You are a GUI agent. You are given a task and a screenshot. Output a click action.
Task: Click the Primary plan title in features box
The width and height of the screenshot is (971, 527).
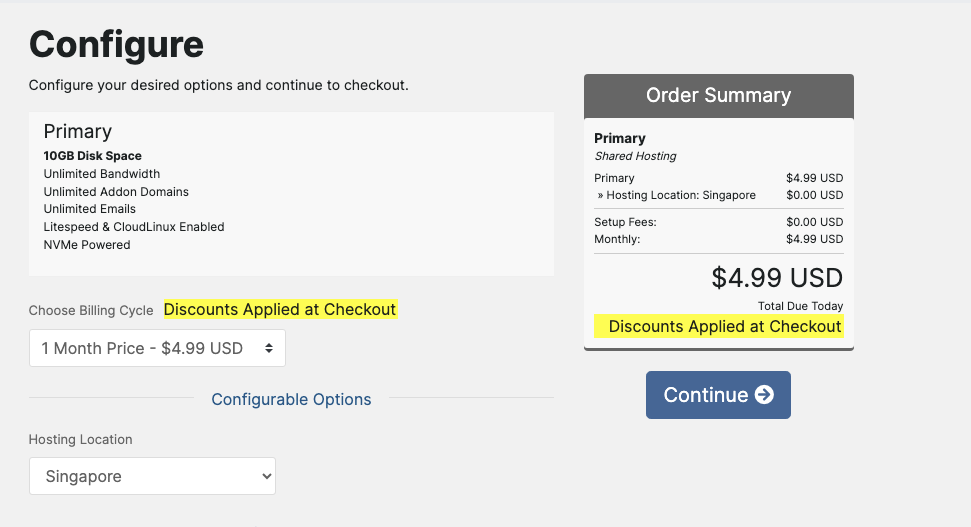[77, 131]
